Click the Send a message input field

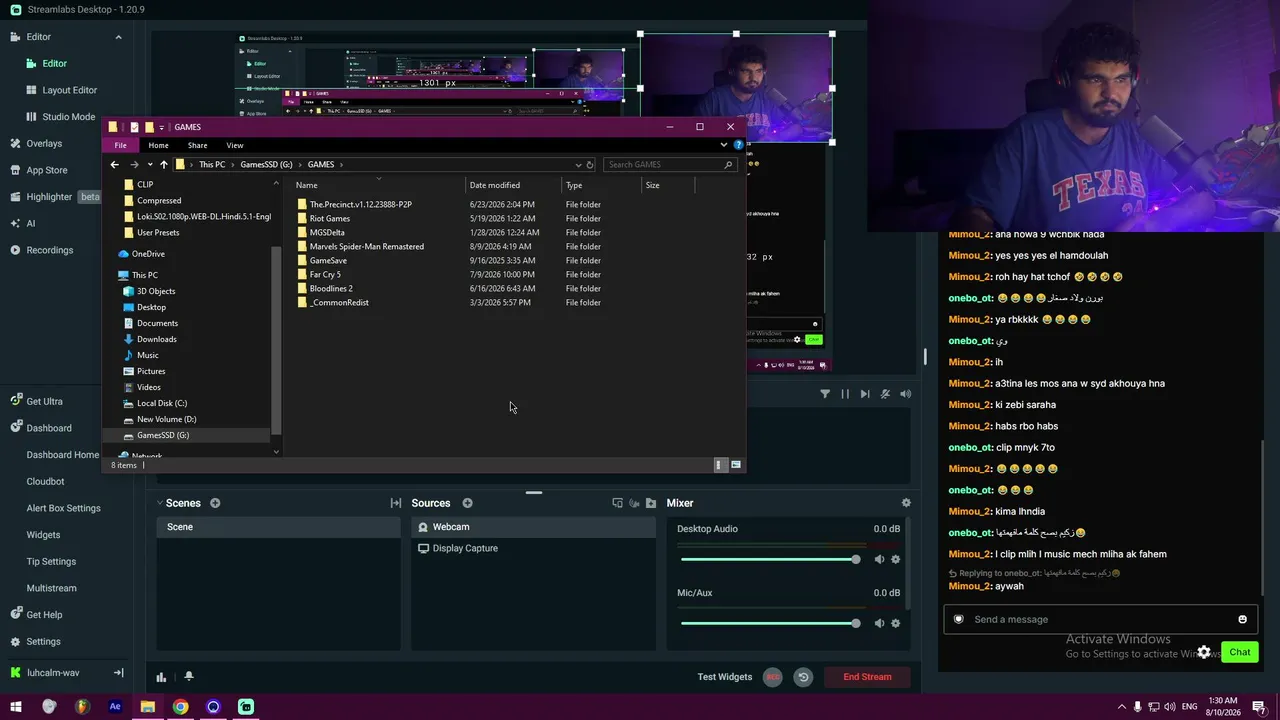pyautogui.click(x=1099, y=619)
